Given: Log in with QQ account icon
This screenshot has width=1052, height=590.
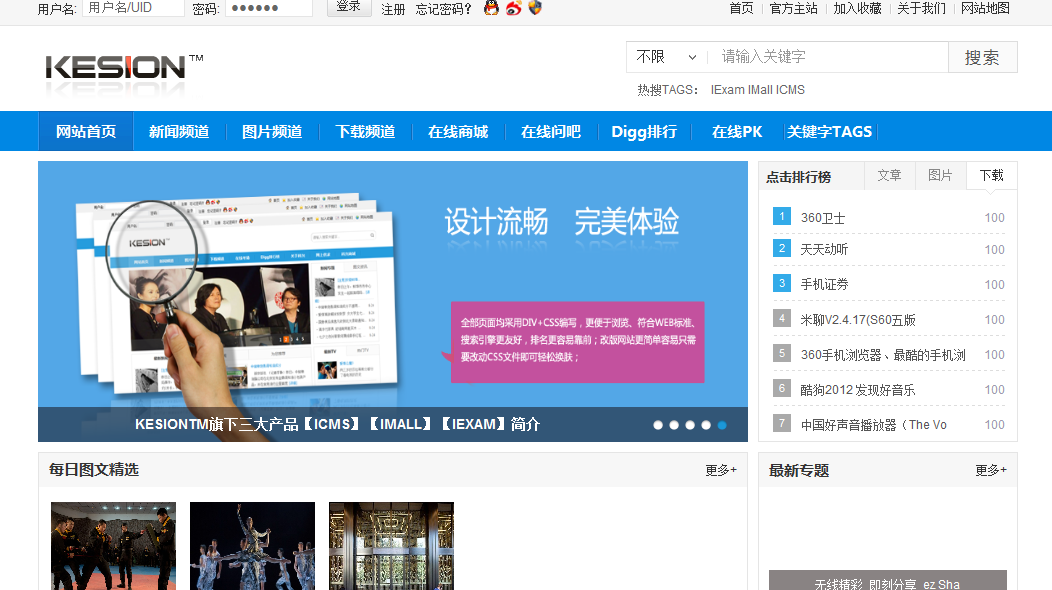Looking at the screenshot, I should (x=491, y=8).
